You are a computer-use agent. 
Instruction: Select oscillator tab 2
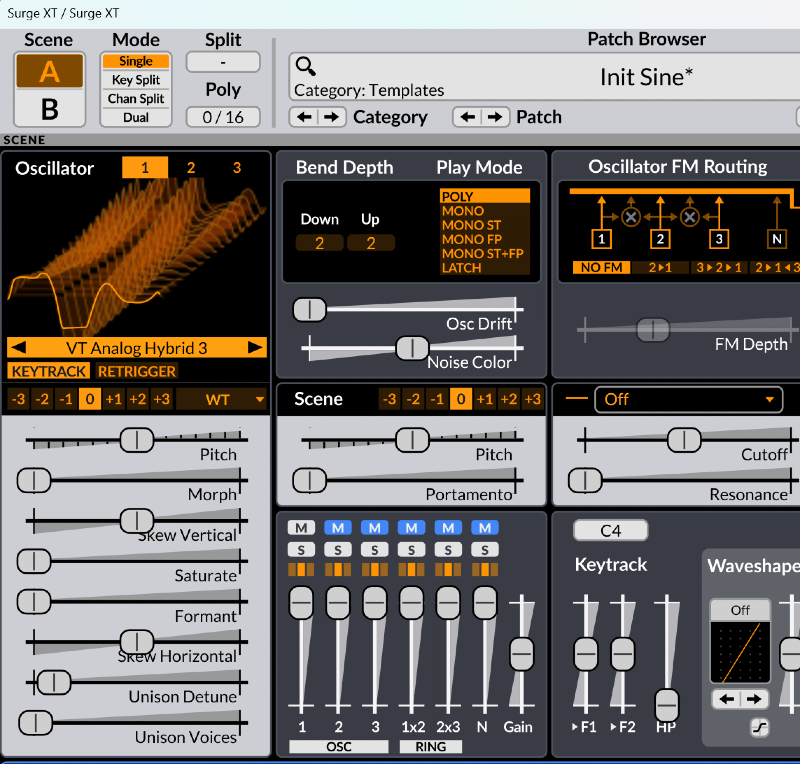191,167
